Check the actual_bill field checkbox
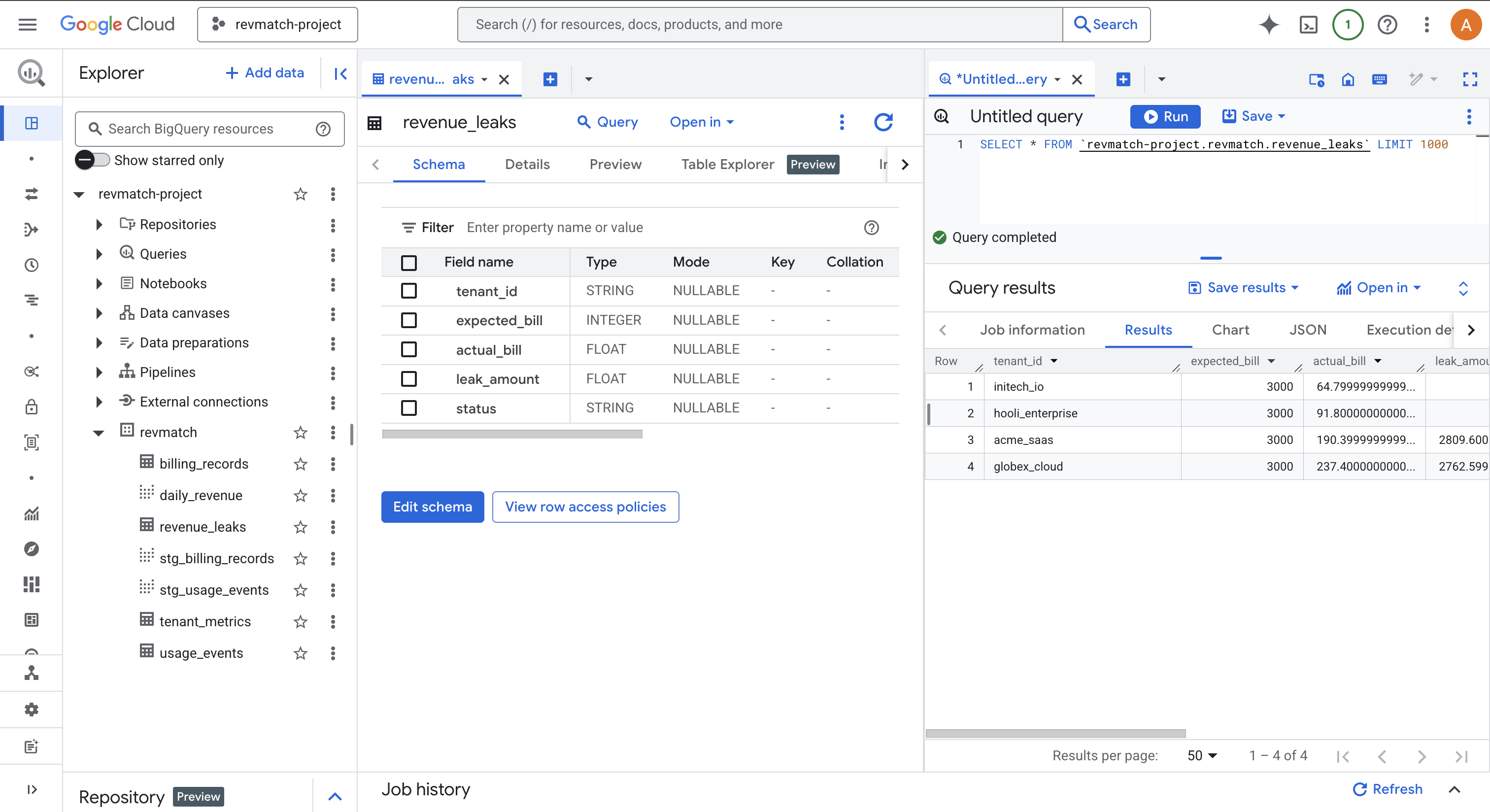This screenshot has height=812, width=1490. tap(409, 349)
